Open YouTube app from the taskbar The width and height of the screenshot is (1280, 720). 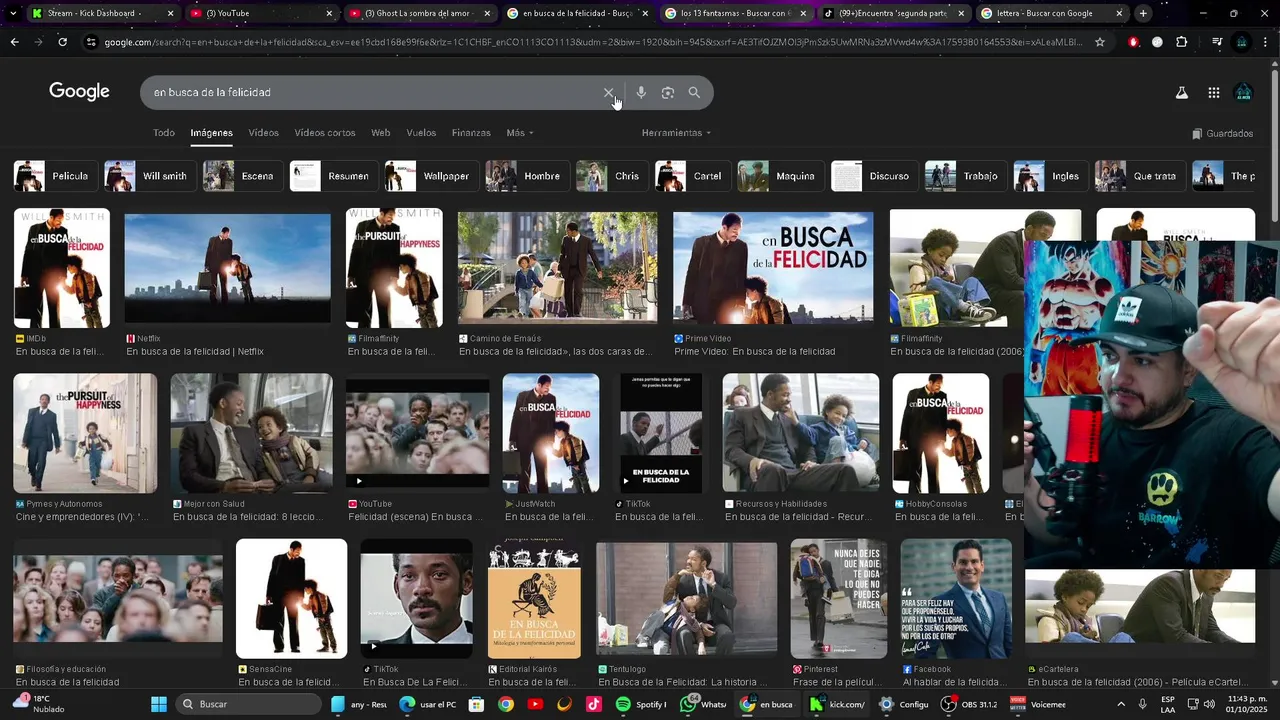[535, 704]
